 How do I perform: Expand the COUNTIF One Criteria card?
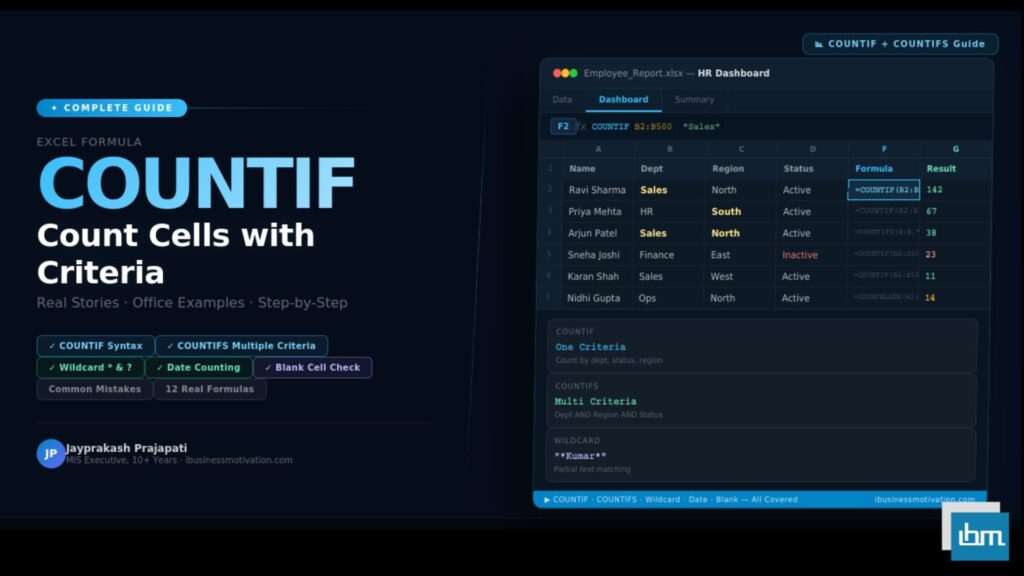coord(761,346)
